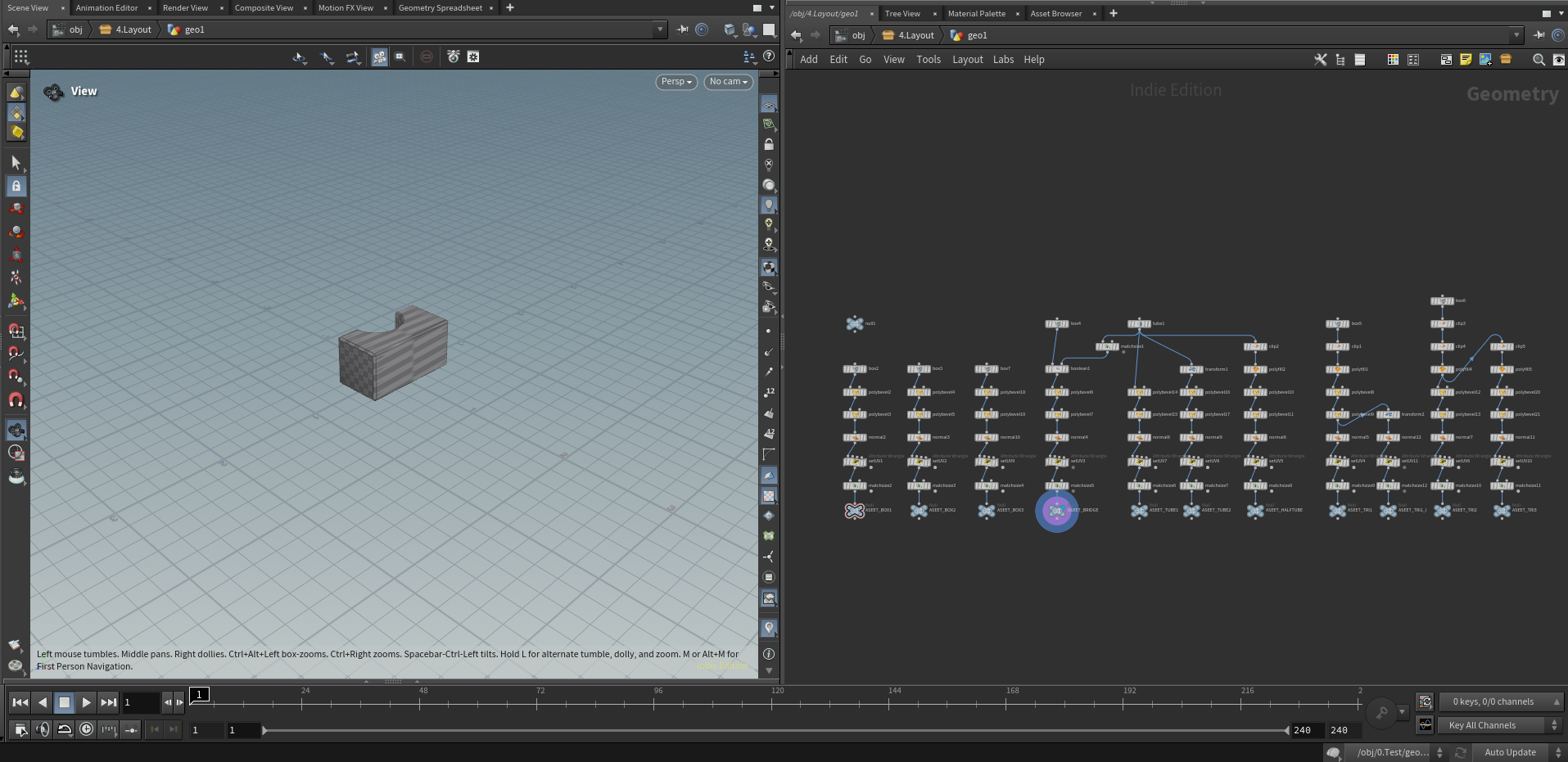This screenshot has height=762, width=1568.
Task: Click the viewport help question mark icon
Action: click(x=769, y=56)
